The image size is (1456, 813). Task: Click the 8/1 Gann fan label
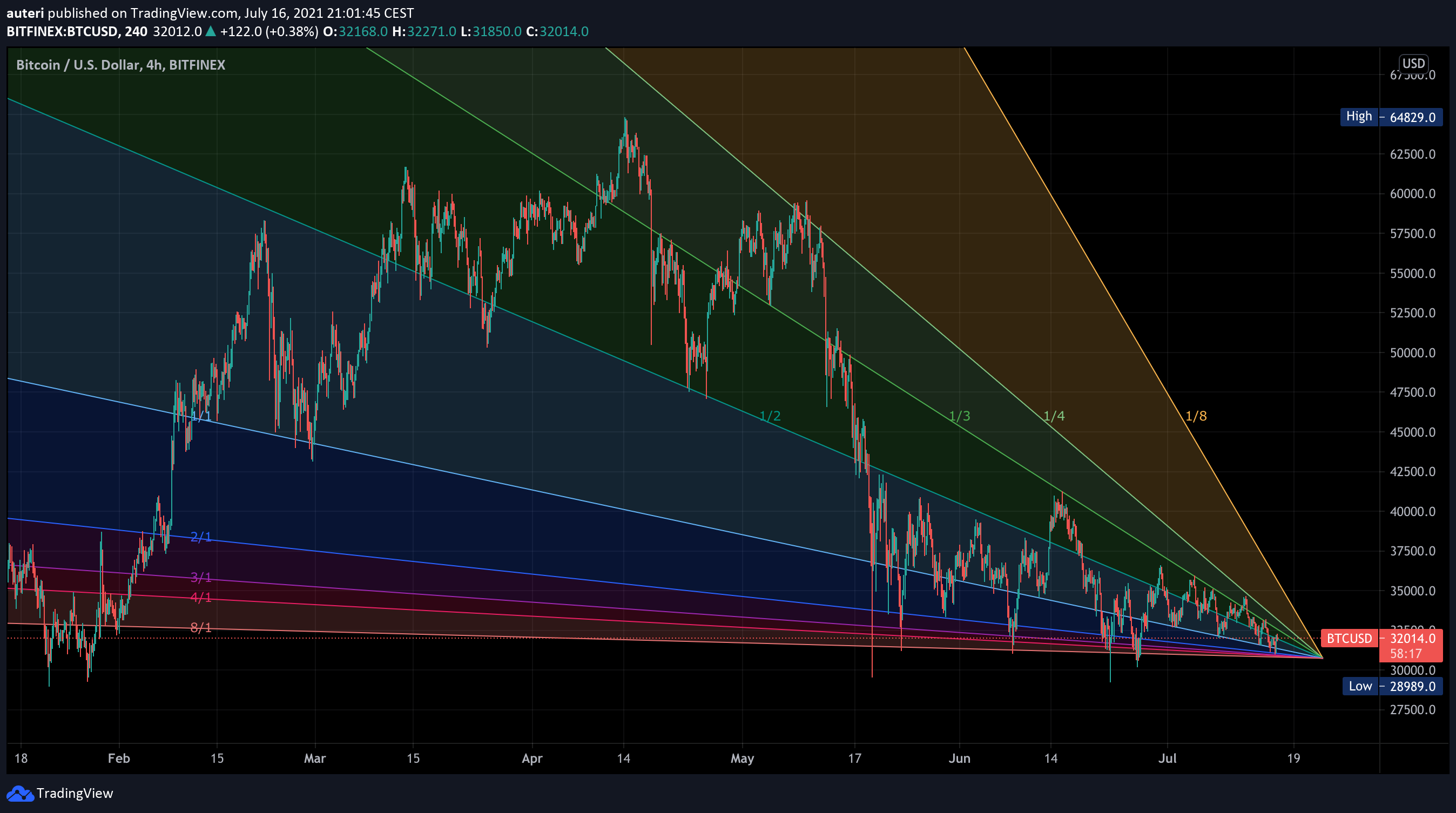(x=201, y=627)
